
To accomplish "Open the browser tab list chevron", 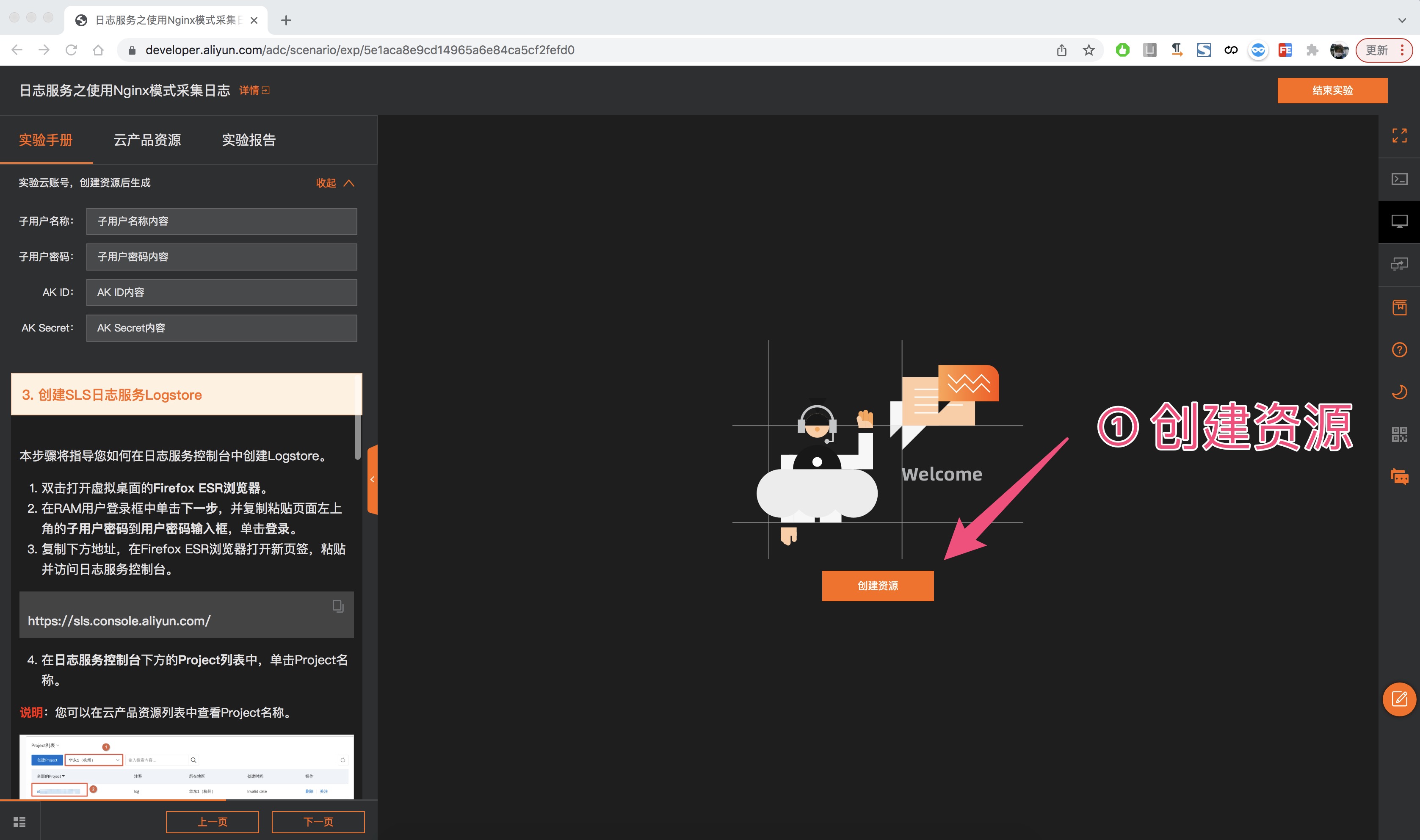I will pos(1401,20).
